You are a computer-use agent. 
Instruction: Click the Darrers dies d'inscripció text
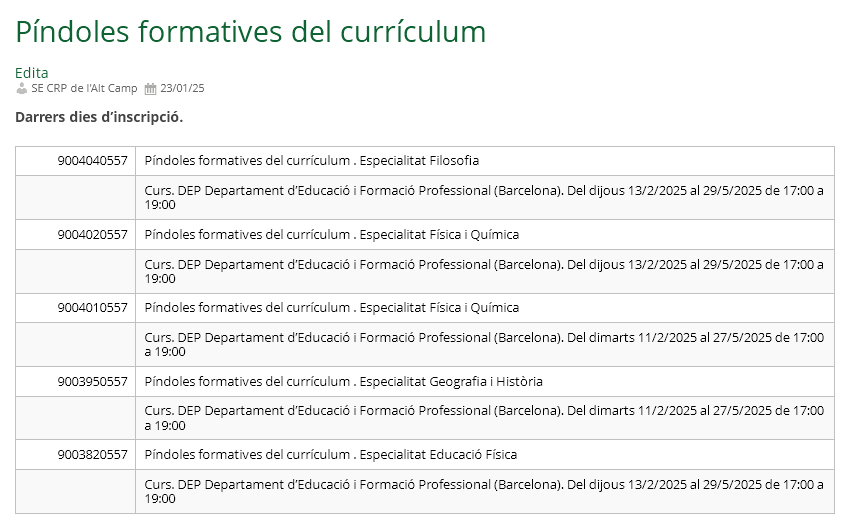point(99,117)
